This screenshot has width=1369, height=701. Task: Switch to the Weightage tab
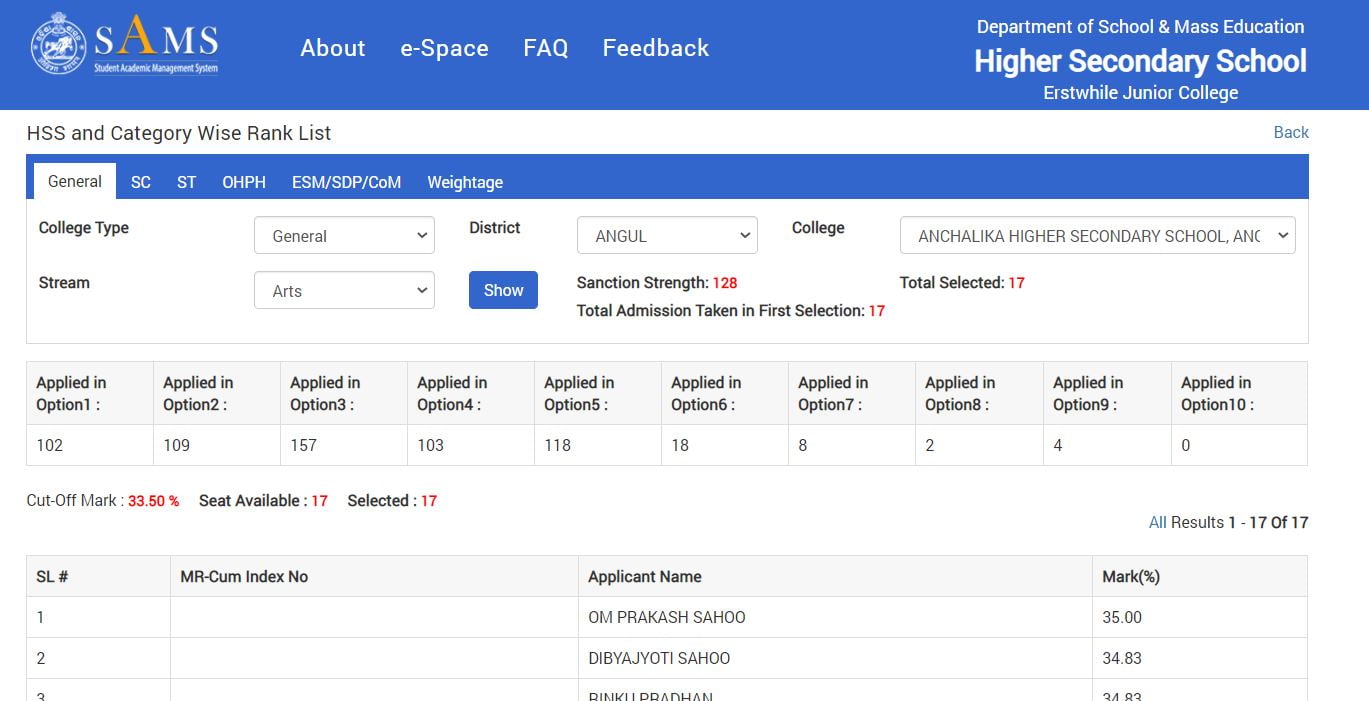(465, 182)
